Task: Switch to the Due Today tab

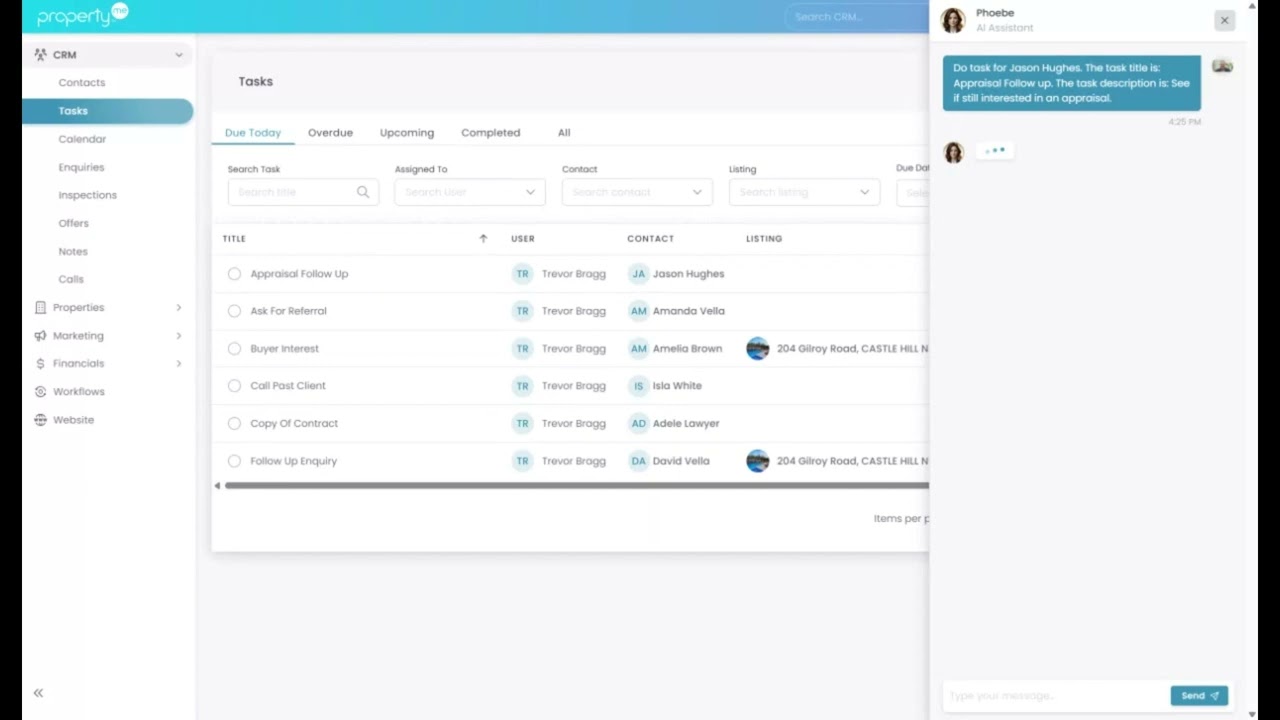Action: [253, 133]
